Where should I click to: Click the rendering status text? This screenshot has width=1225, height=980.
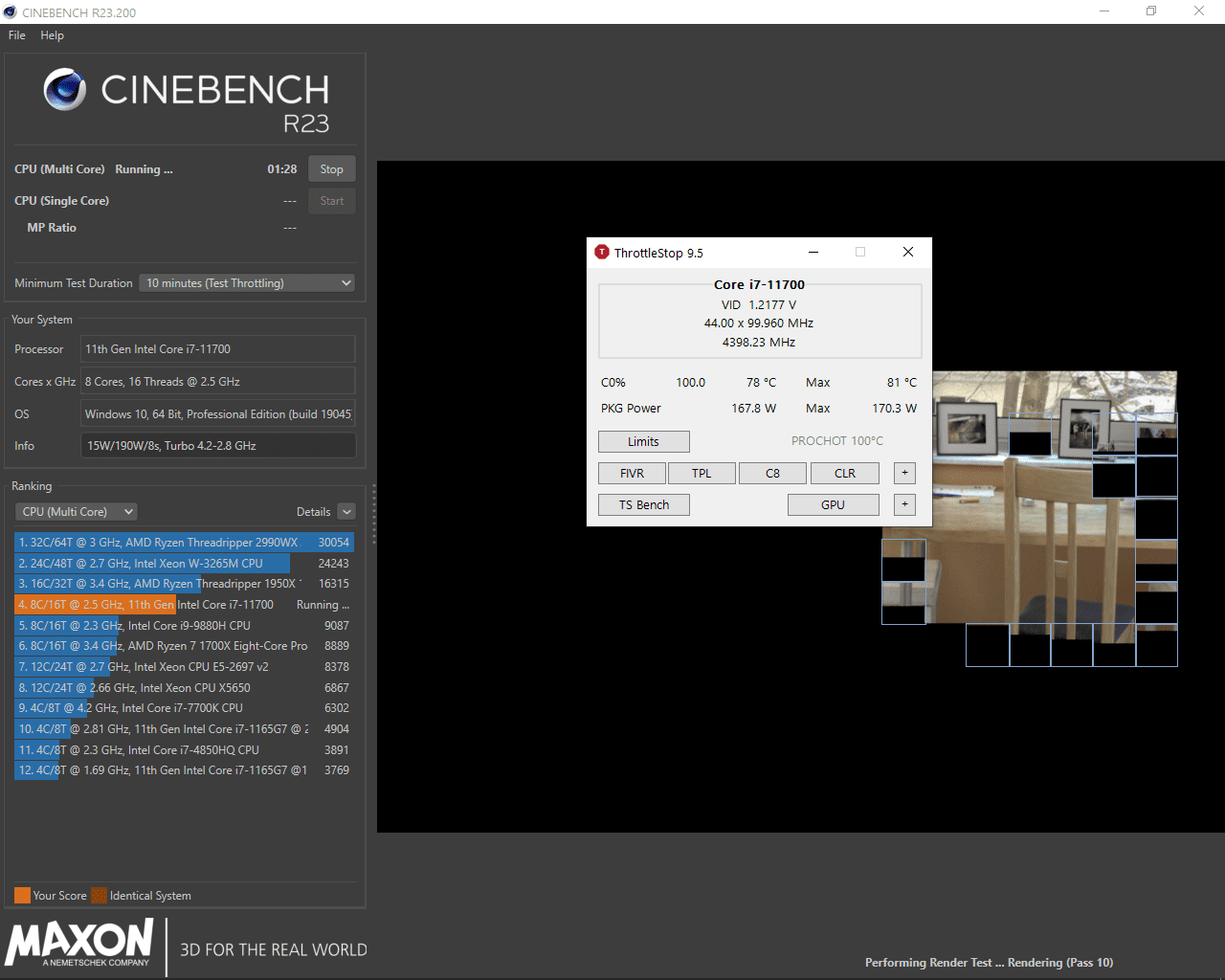point(989,963)
